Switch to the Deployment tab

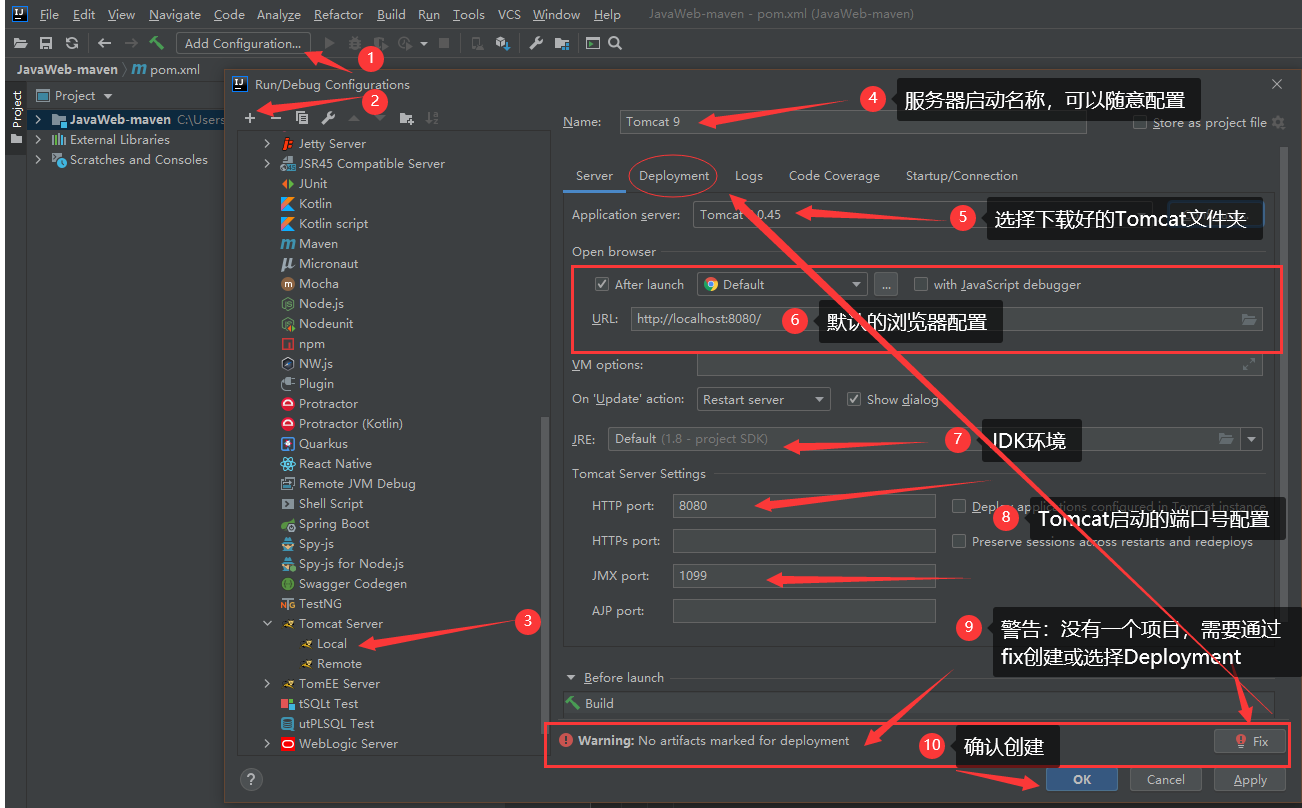tap(674, 176)
